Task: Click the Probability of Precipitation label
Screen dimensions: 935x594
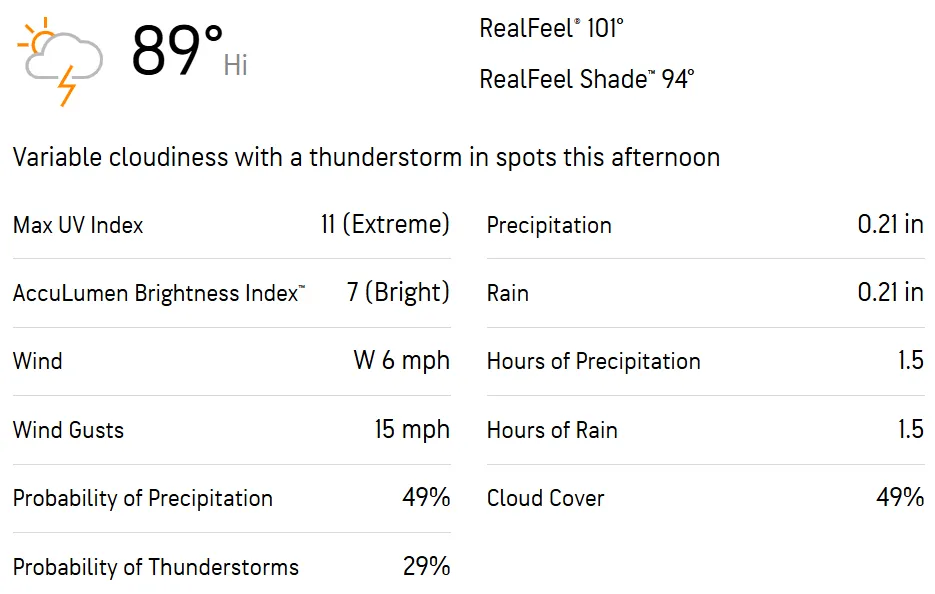Action: [x=143, y=498]
